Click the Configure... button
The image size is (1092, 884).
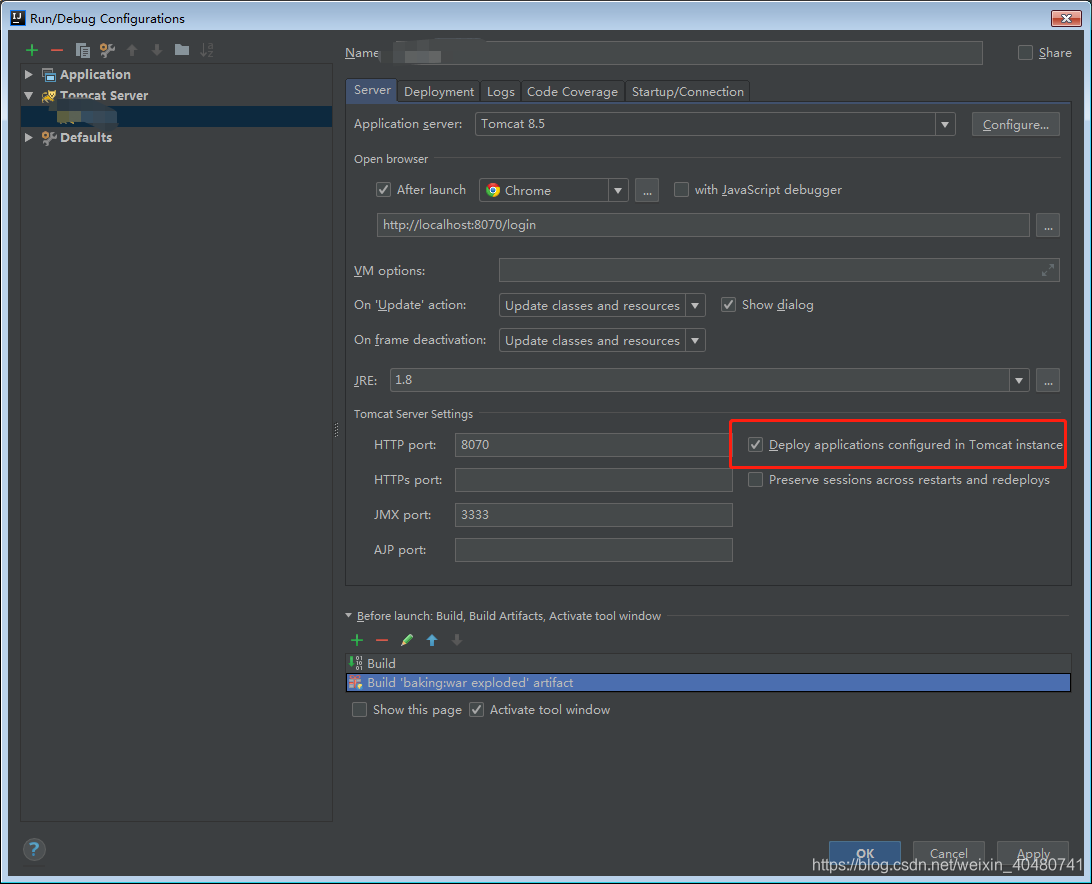pyautogui.click(x=1015, y=125)
